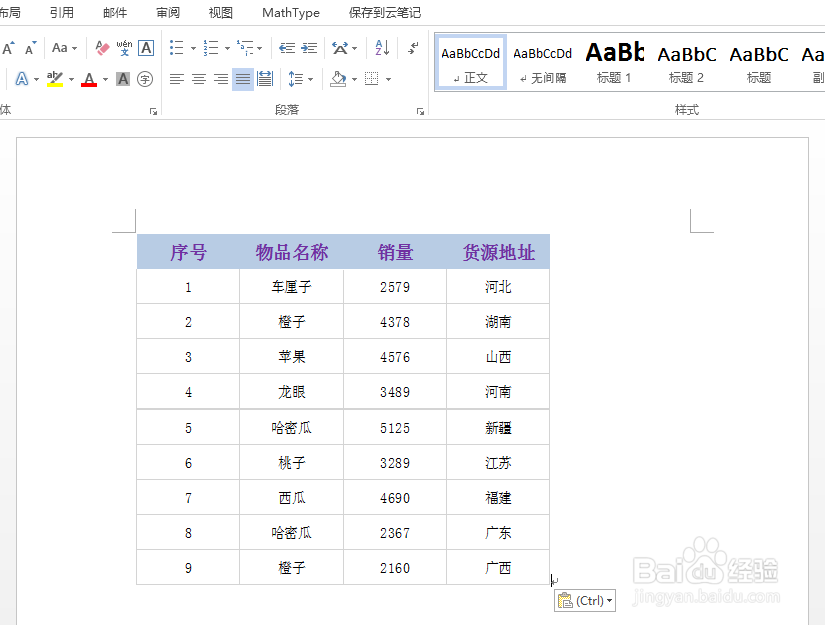825x625 pixels.
Task: Open the 保存到云笔记 ribbon tab
Action: (385, 13)
